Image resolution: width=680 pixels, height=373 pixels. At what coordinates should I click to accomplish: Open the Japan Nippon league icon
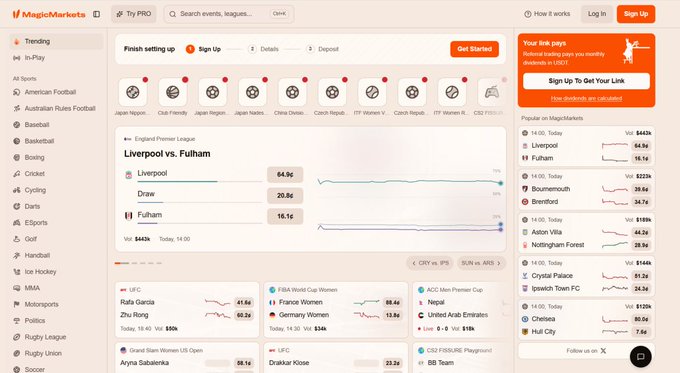click(x=133, y=92)
